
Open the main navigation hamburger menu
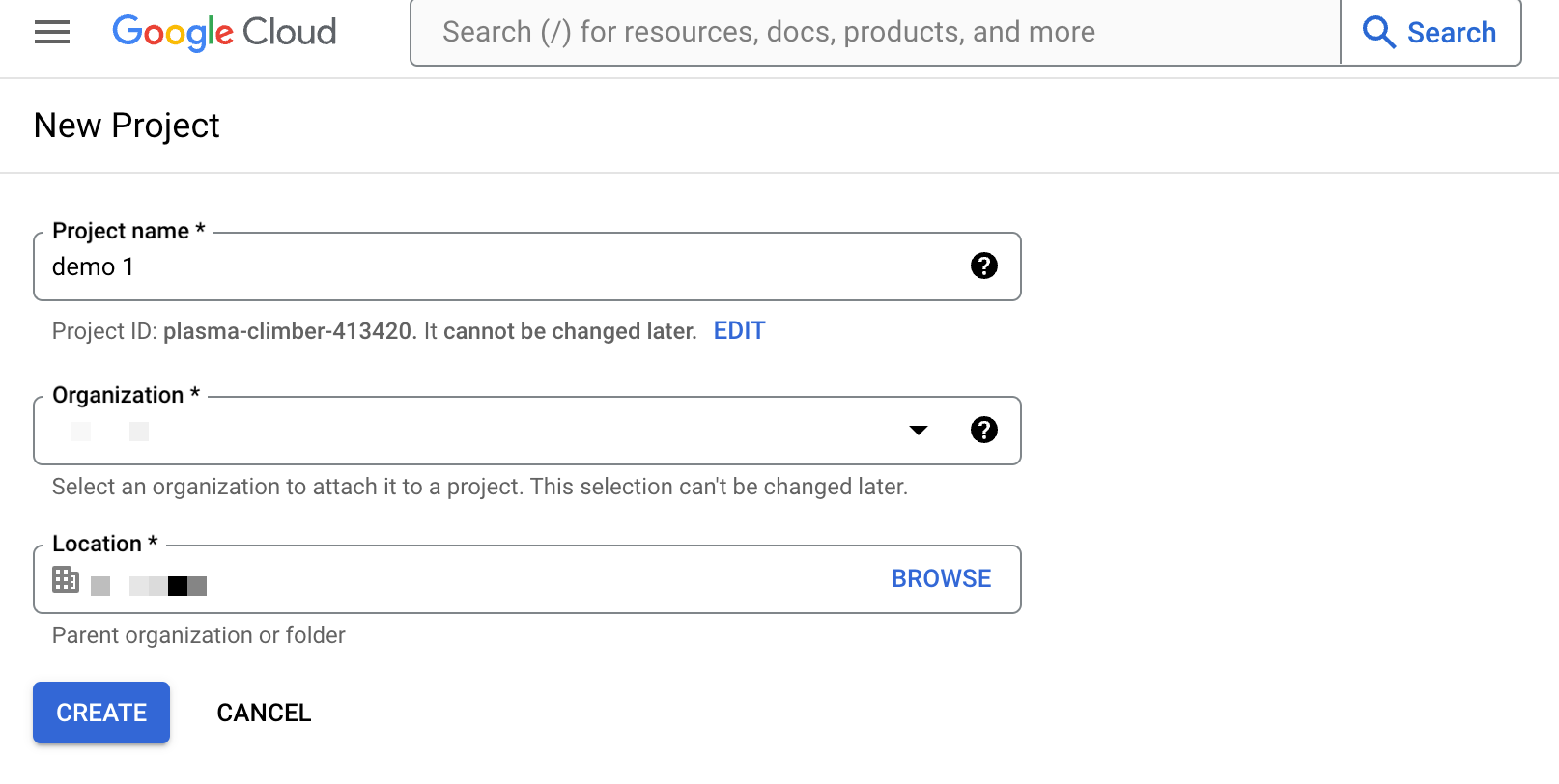(x=52, y=33)
